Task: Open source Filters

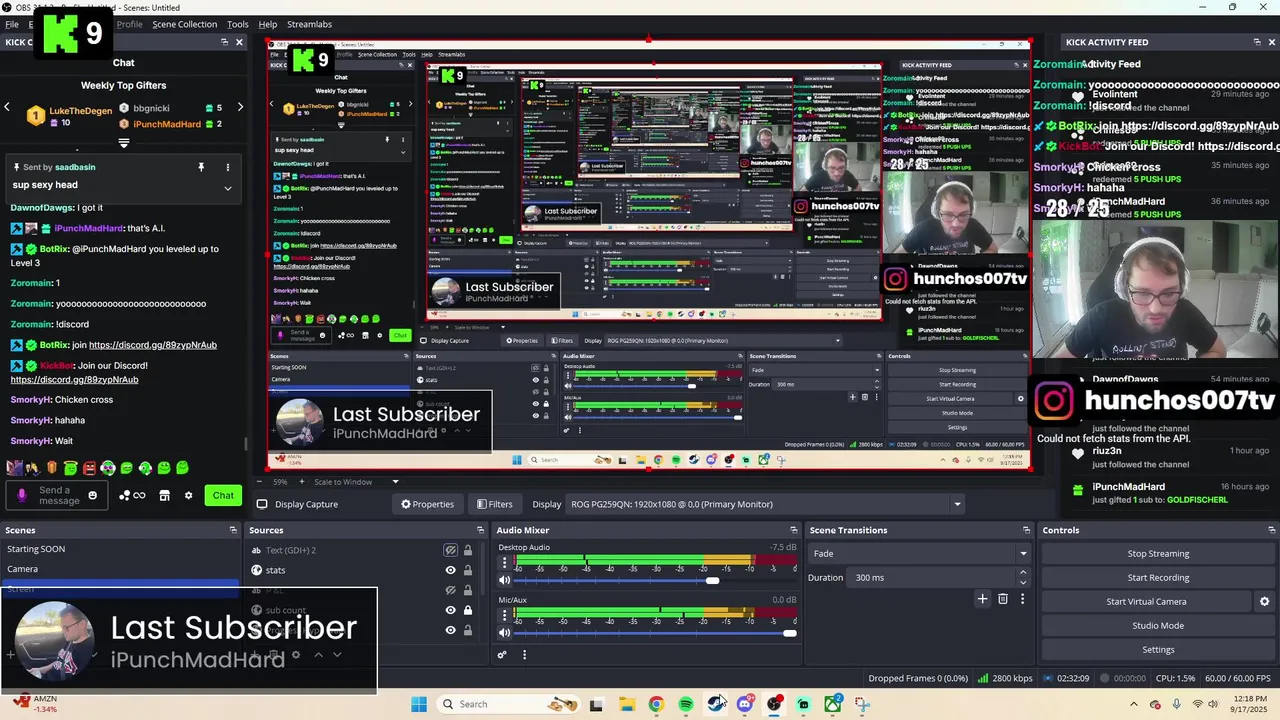Action: 495,504
